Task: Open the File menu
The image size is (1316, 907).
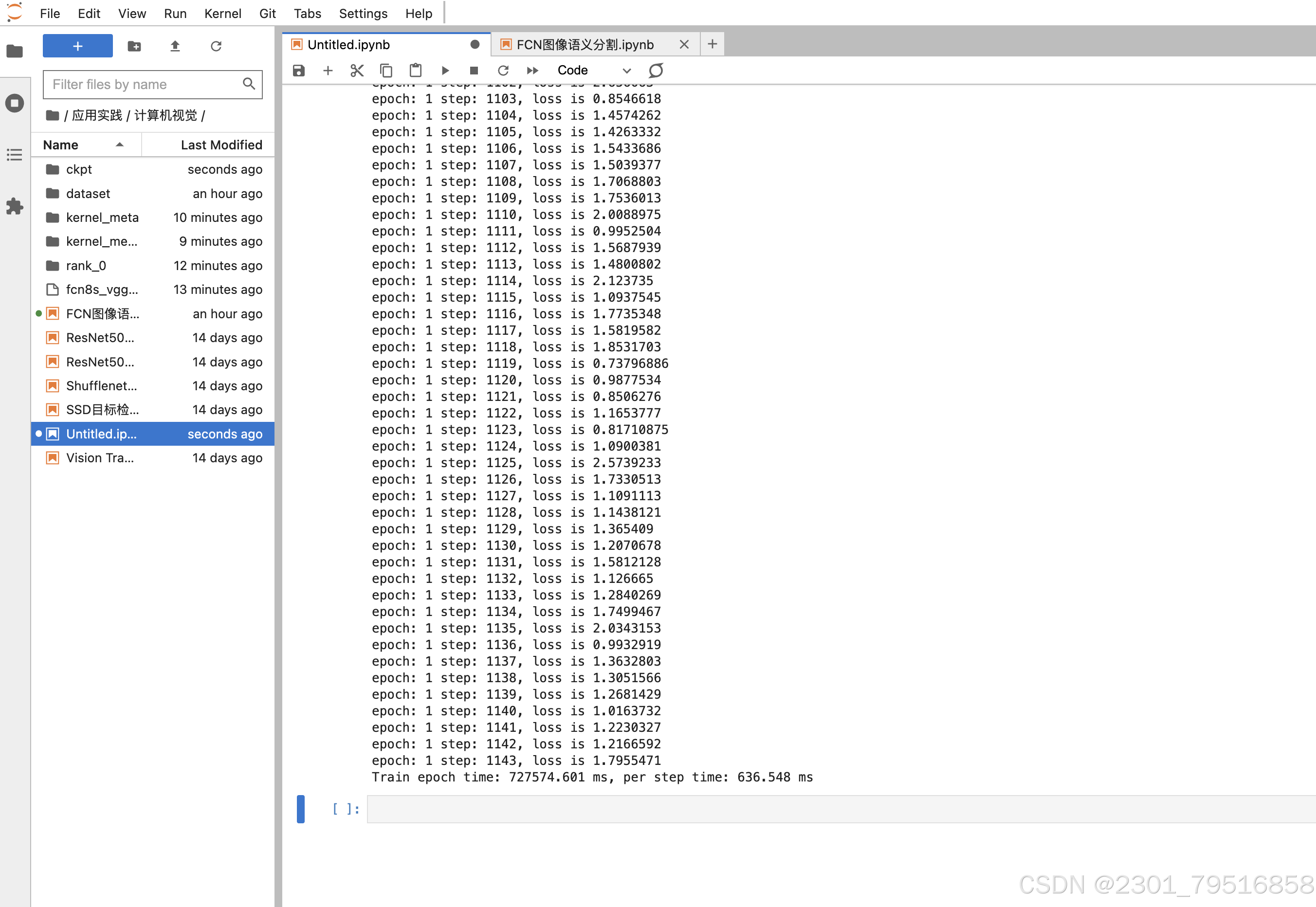Action: [x=50, y=13]
